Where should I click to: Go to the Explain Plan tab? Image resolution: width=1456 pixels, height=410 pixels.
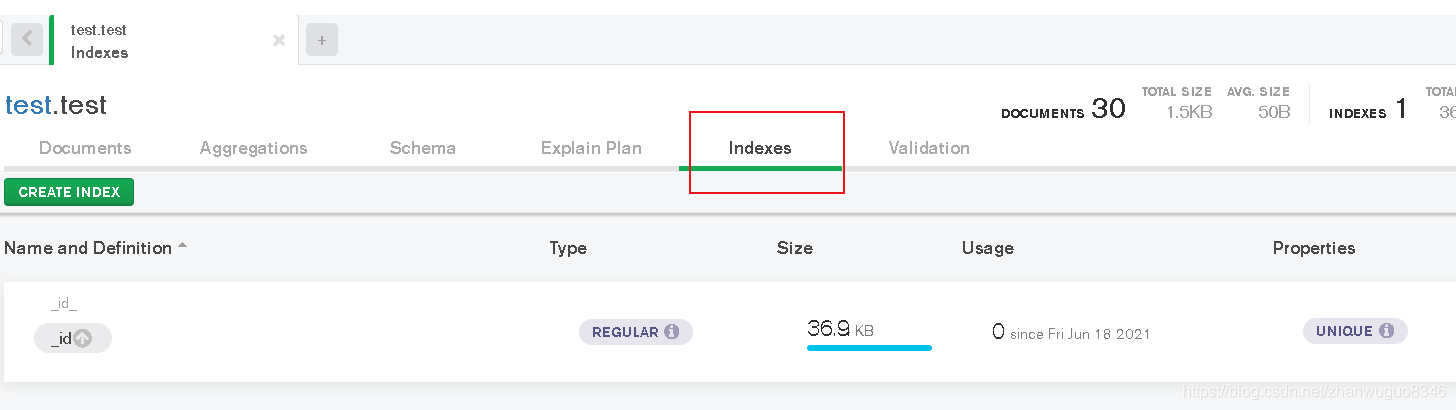(x=591, y=148)
